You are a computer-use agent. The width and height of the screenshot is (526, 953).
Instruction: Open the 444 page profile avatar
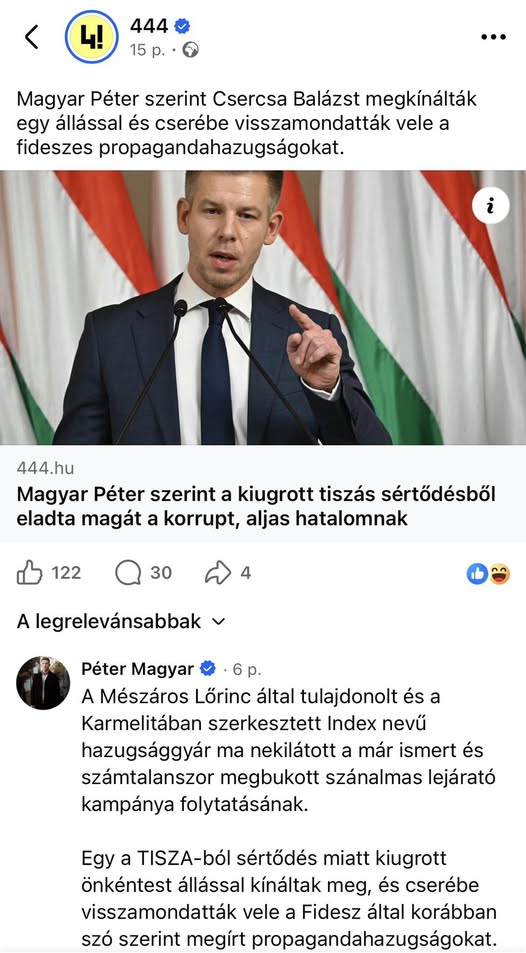[92, 37]
